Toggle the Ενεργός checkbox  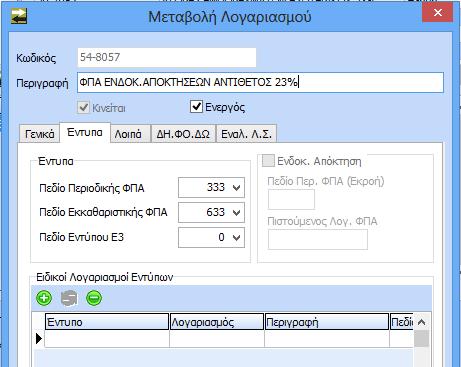[196, 107]
